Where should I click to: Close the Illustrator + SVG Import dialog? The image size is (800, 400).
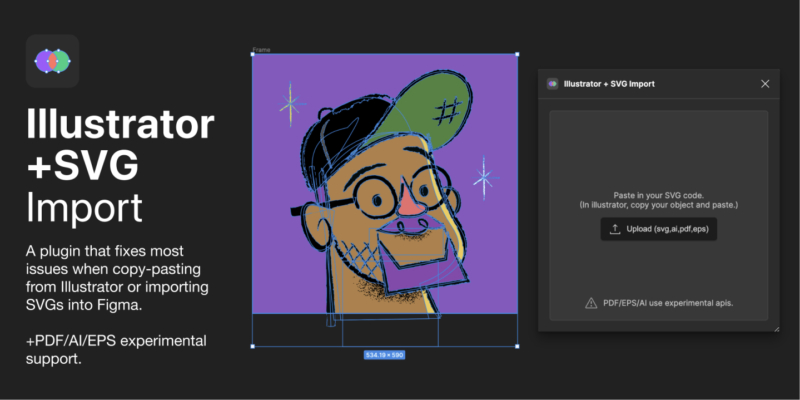tap(765, 84)
